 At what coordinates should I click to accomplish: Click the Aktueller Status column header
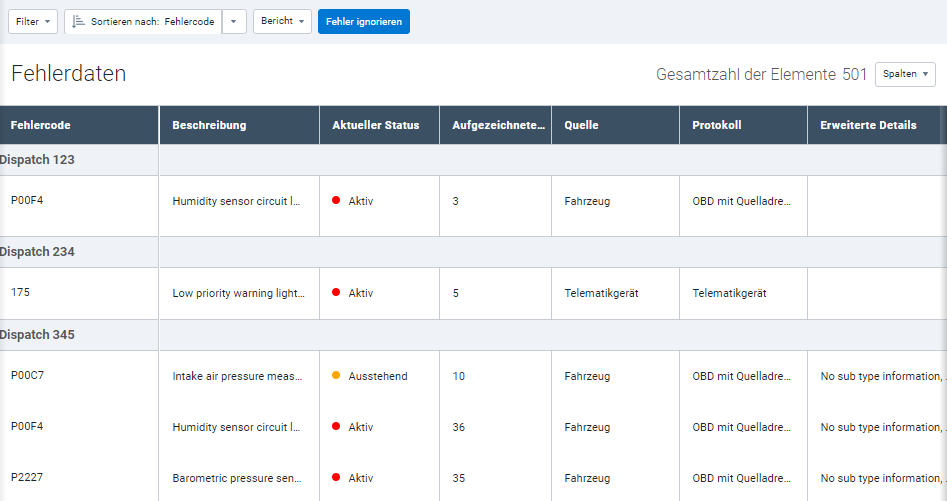[376, 125]
